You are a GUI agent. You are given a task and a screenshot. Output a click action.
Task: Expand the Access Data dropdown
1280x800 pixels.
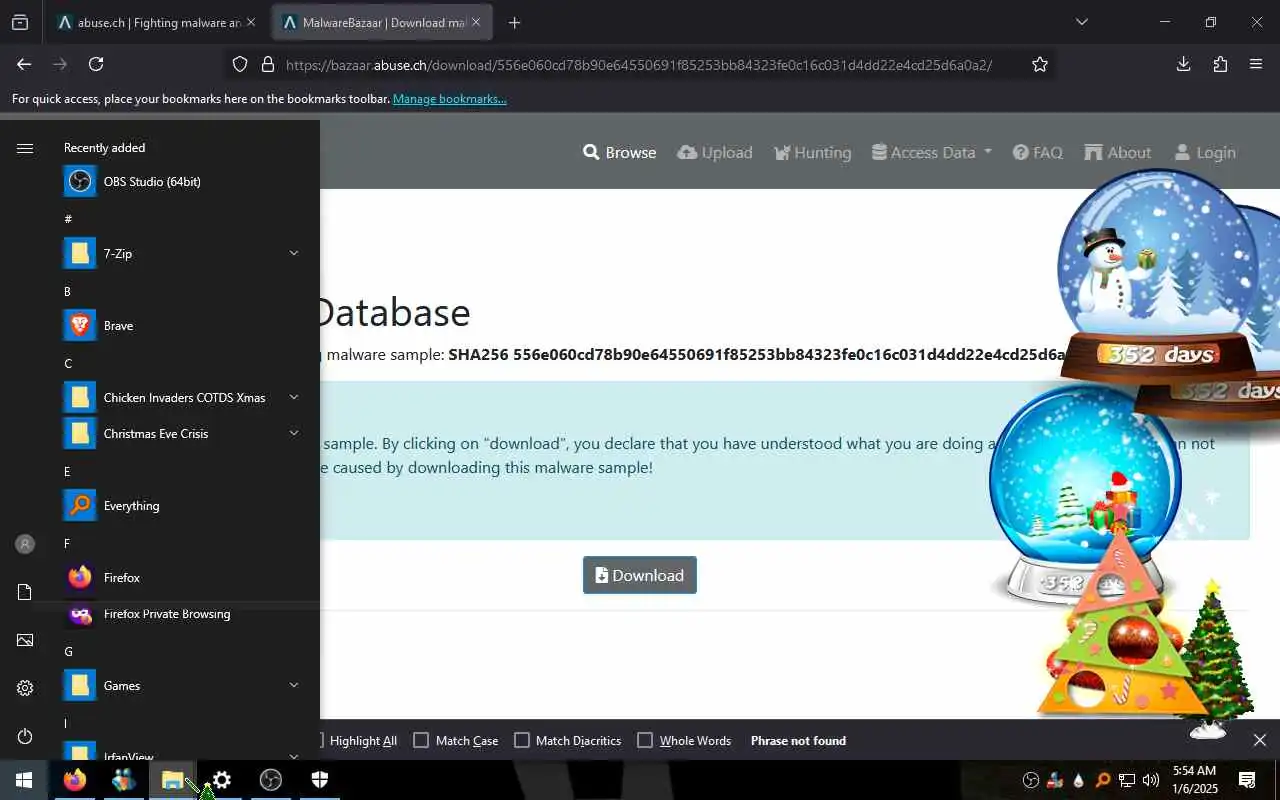click(932, 153)
